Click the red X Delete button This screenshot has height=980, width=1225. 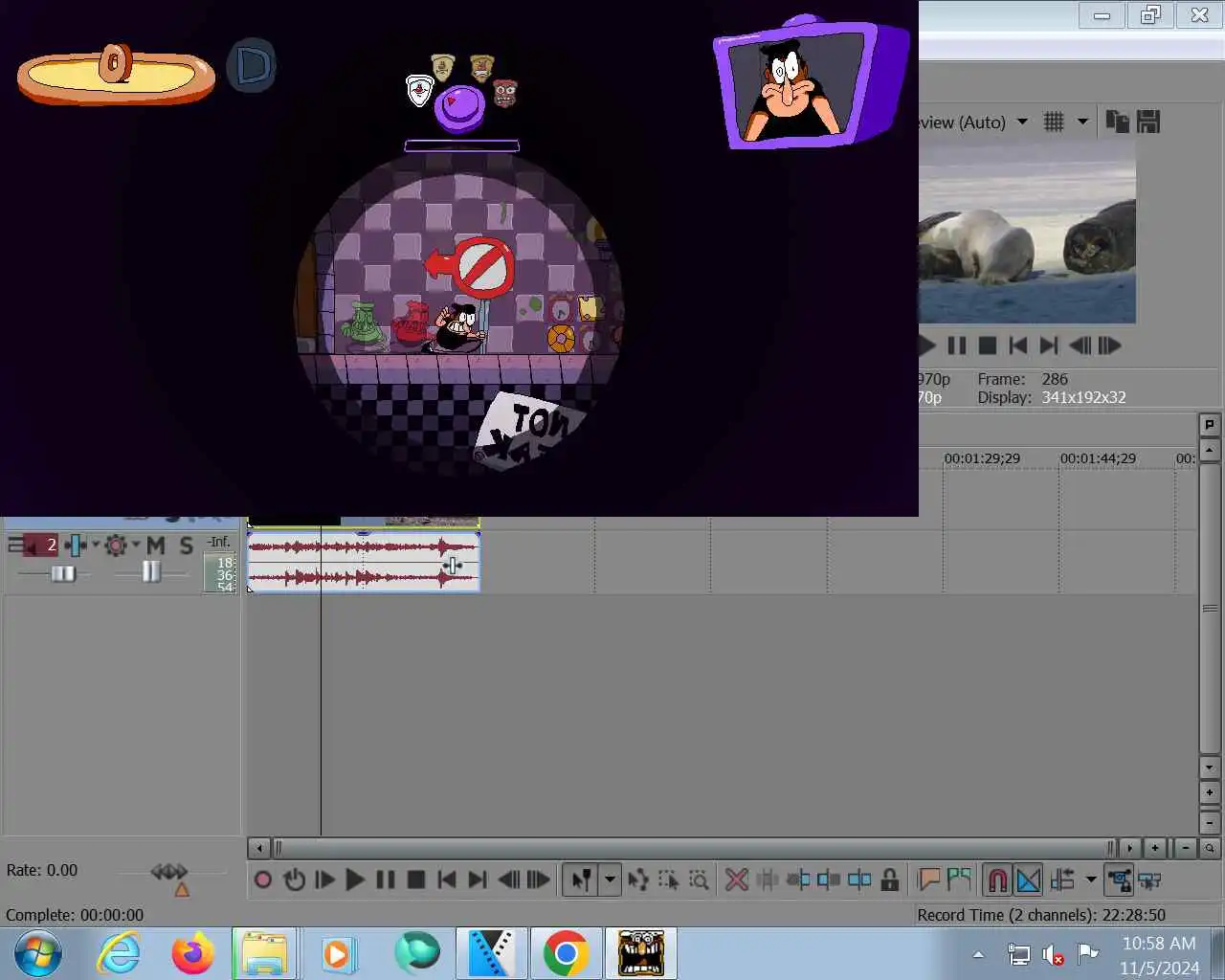pos(737,880)
